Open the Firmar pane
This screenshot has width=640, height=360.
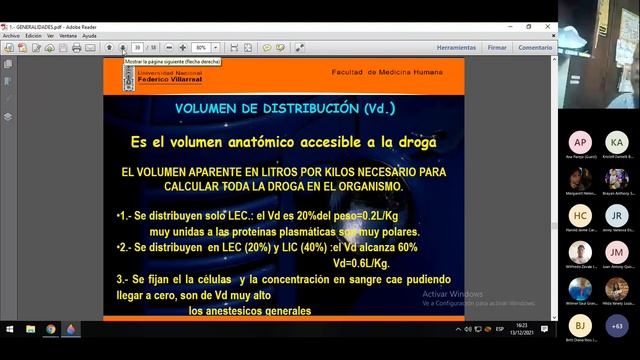coord(497,48)
